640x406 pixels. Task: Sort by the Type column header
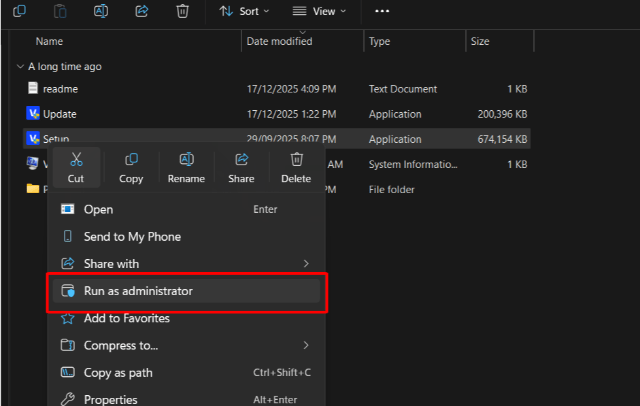coord(379,42)
